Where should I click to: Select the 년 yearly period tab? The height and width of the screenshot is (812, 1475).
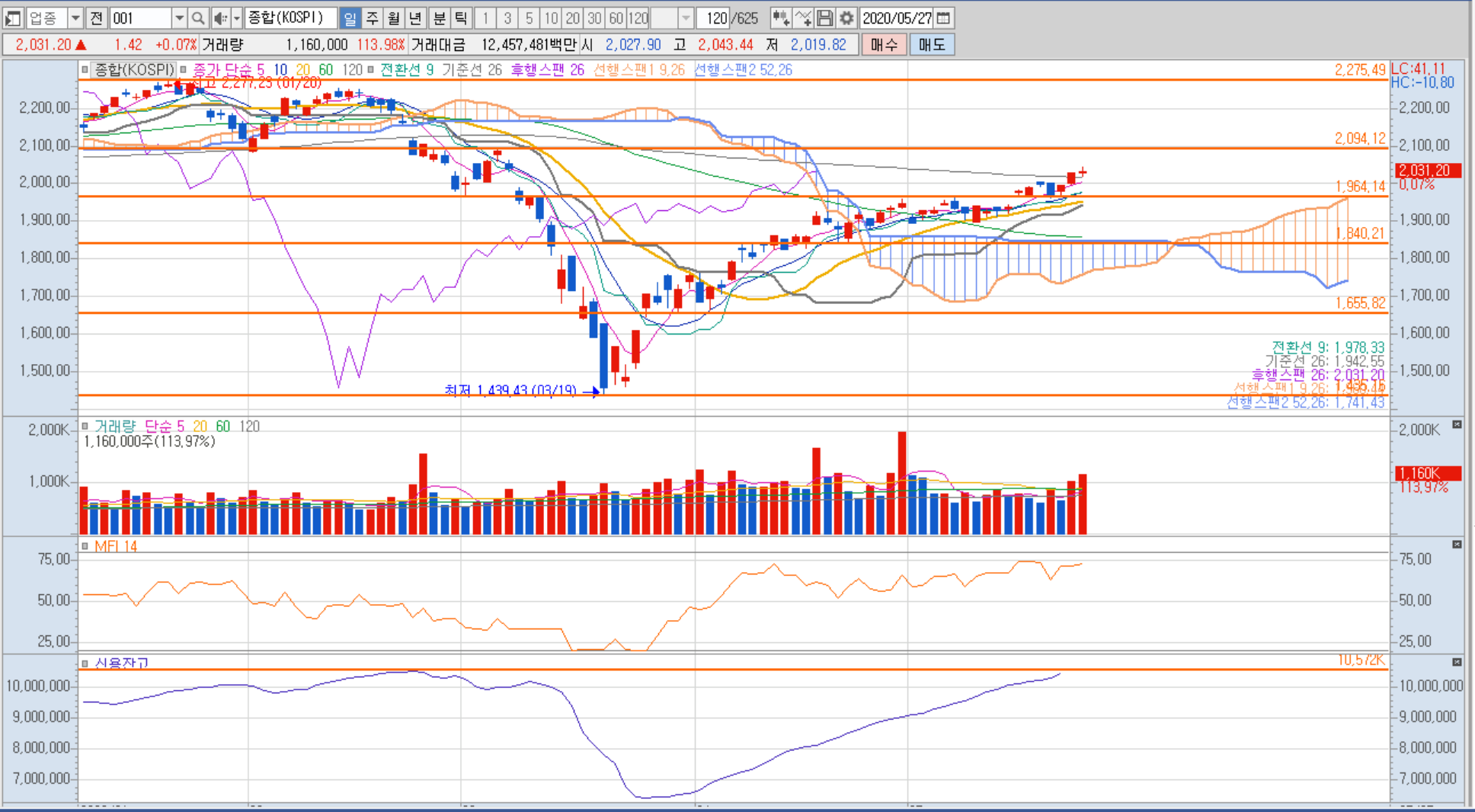(415, 18)
